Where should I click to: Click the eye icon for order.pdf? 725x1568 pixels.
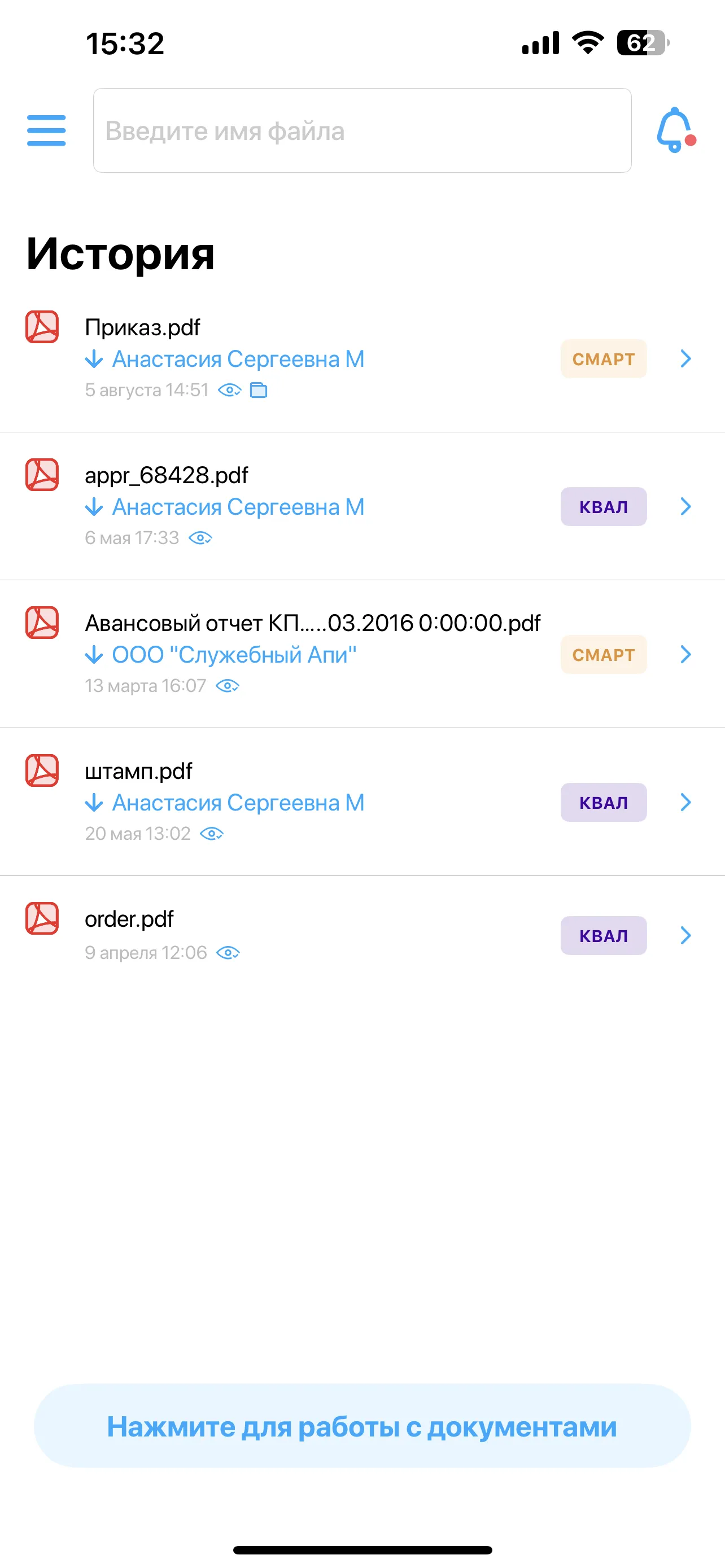tap(228, 953)
